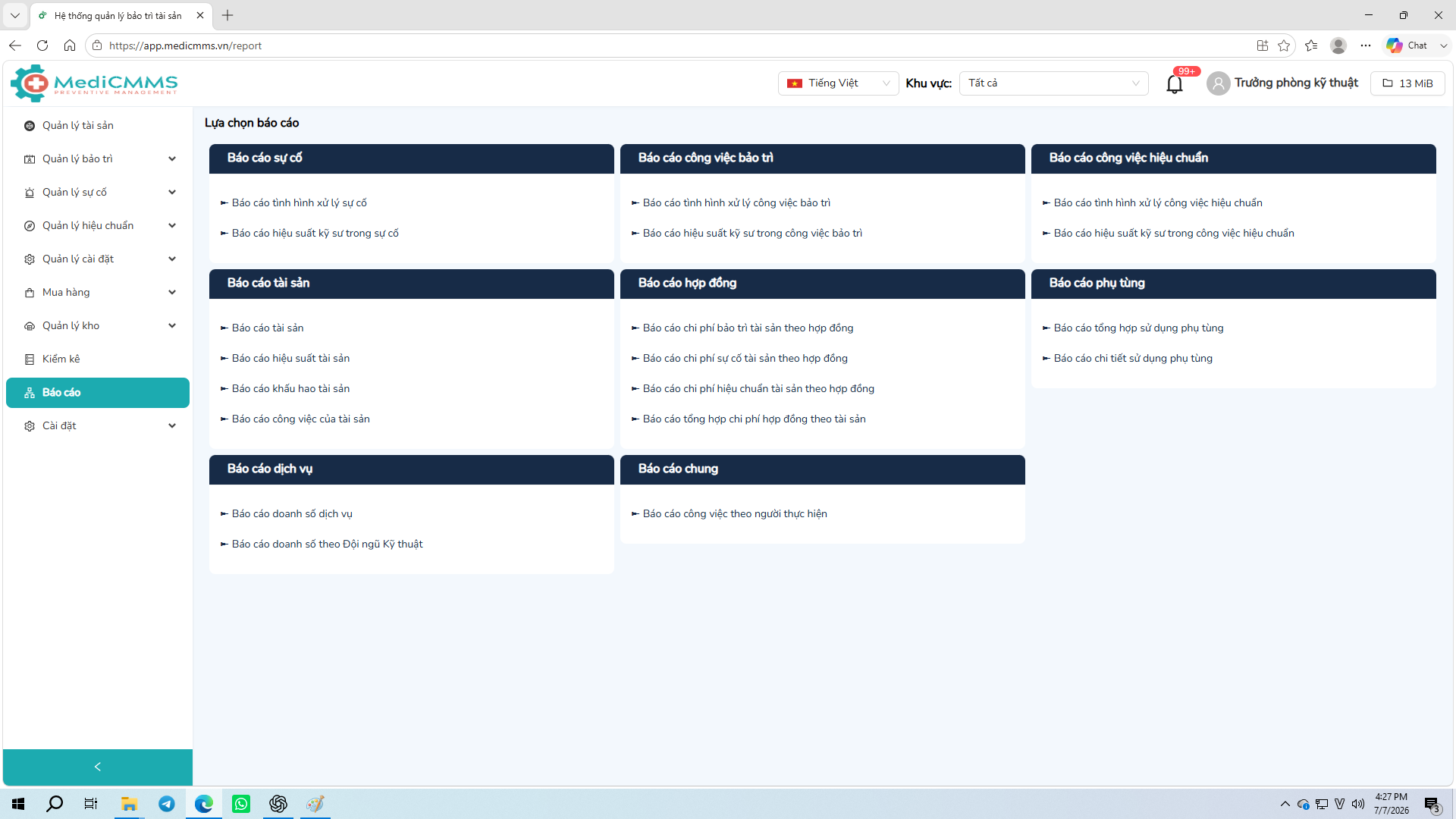
Task: Open the Tiếng Việt language dropdown
Action: (x=838, y=83)
